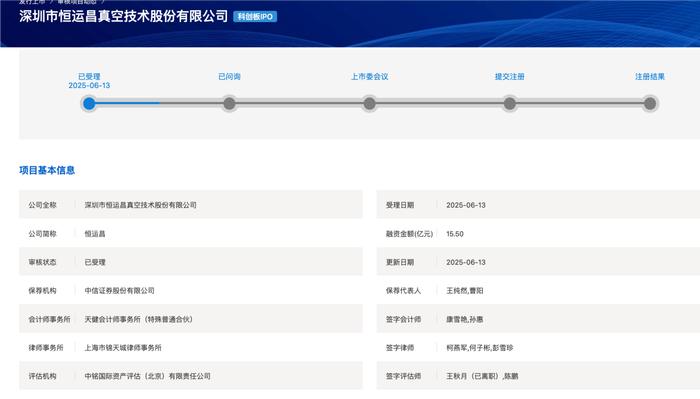Click the company title in header banner
Screen dimensions: 700x399
[x=124, y=16]
